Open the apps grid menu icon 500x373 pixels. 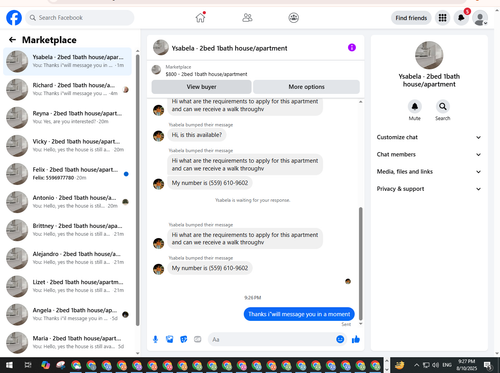tap(442, 18)
